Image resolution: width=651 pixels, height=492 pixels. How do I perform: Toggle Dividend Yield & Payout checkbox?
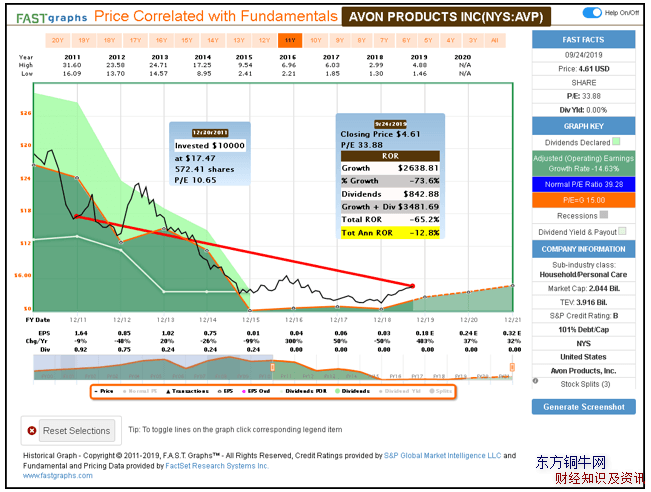tap(622, 231)
